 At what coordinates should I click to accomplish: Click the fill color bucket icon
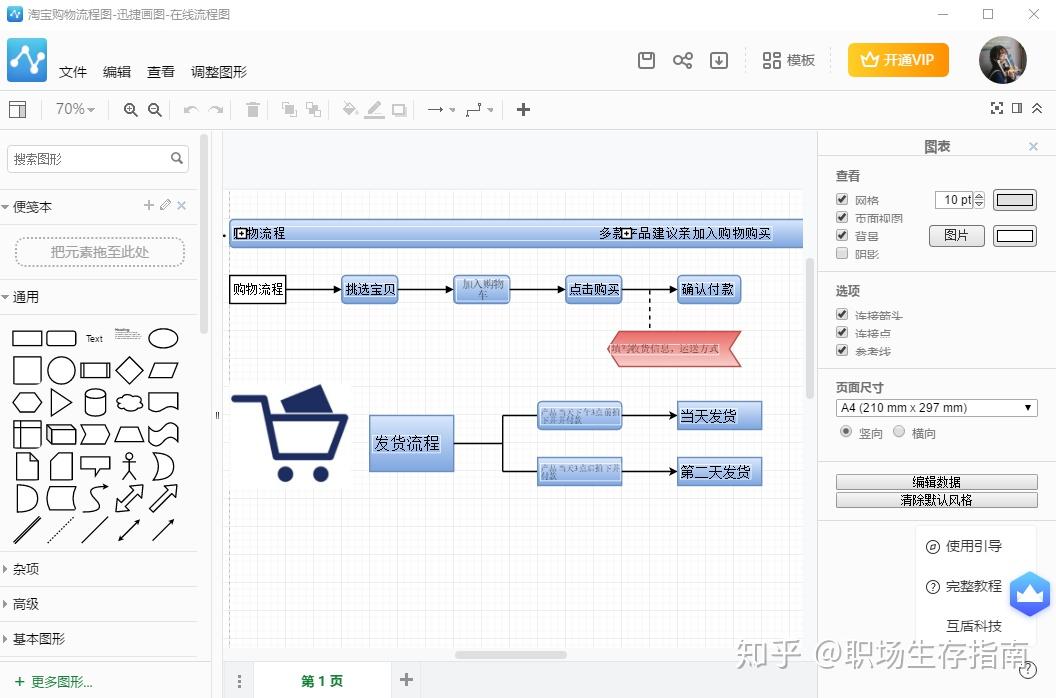click(x=350, y=109)
